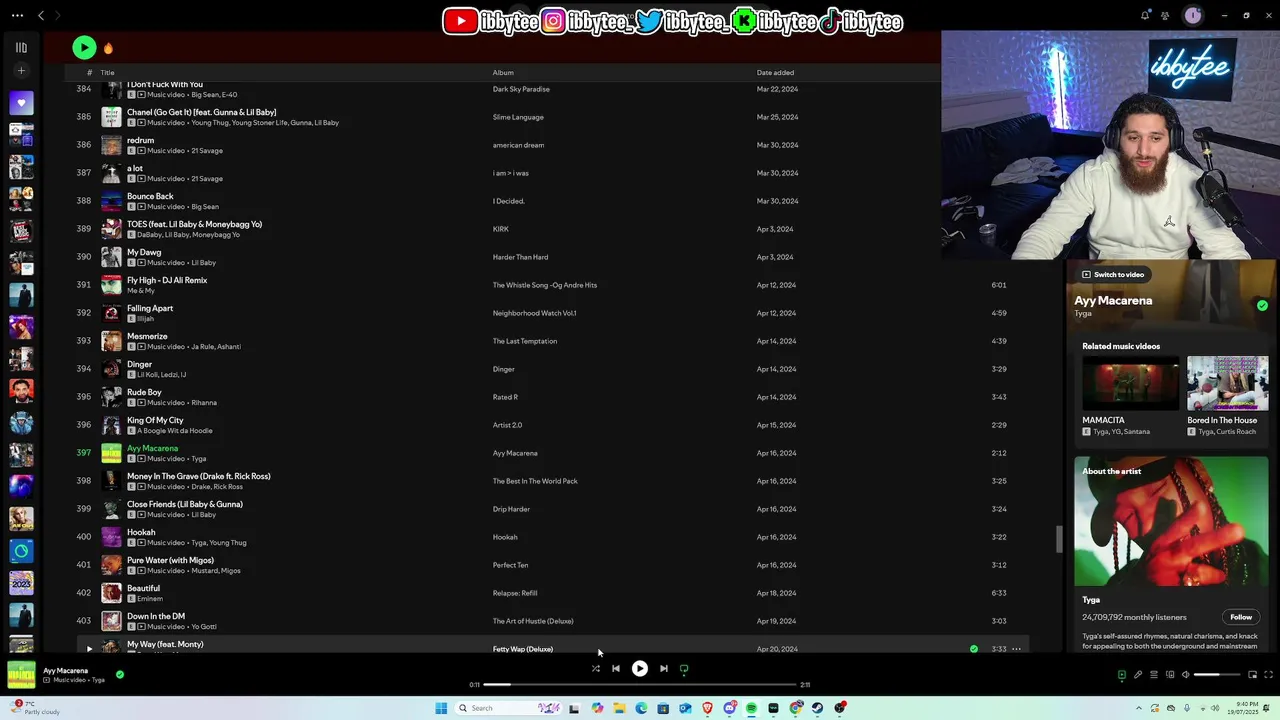This screenshot has height=720, width=1280.
Task: Select Money In The Grave track title
Action: click(199, 476)
